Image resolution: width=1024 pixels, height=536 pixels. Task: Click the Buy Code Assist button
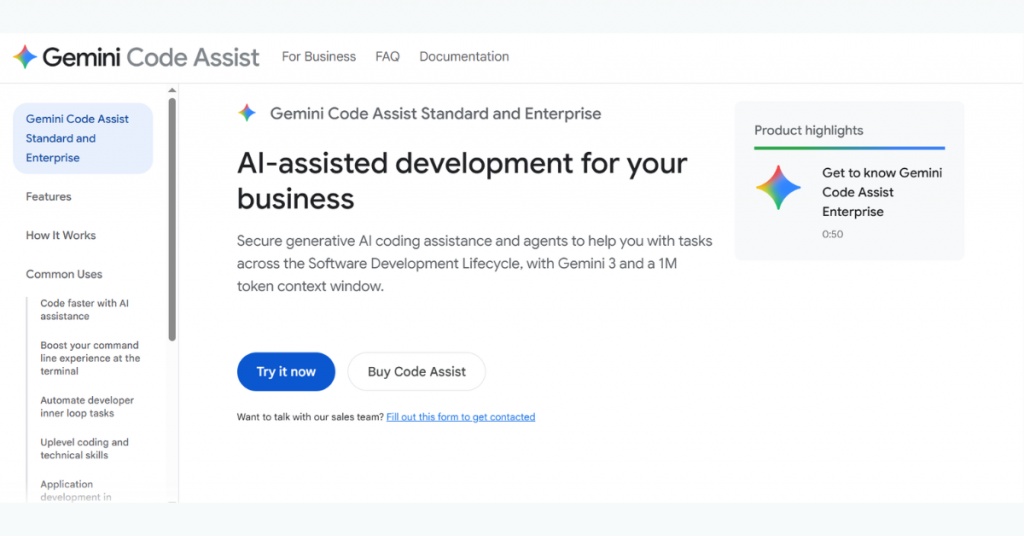pyautogui.click(x=417, y=371)
